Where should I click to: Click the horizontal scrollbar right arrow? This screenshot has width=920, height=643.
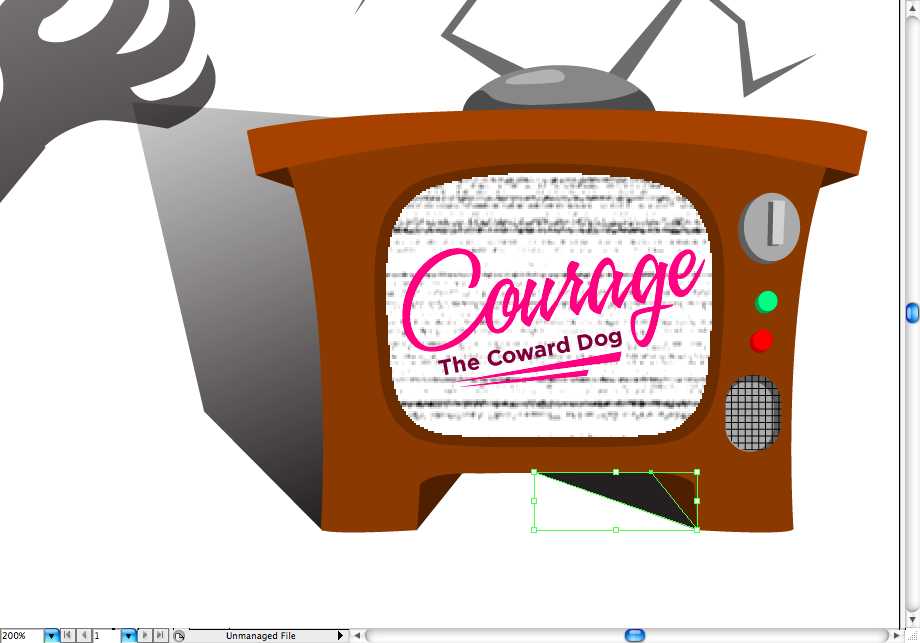coord(896,635)
